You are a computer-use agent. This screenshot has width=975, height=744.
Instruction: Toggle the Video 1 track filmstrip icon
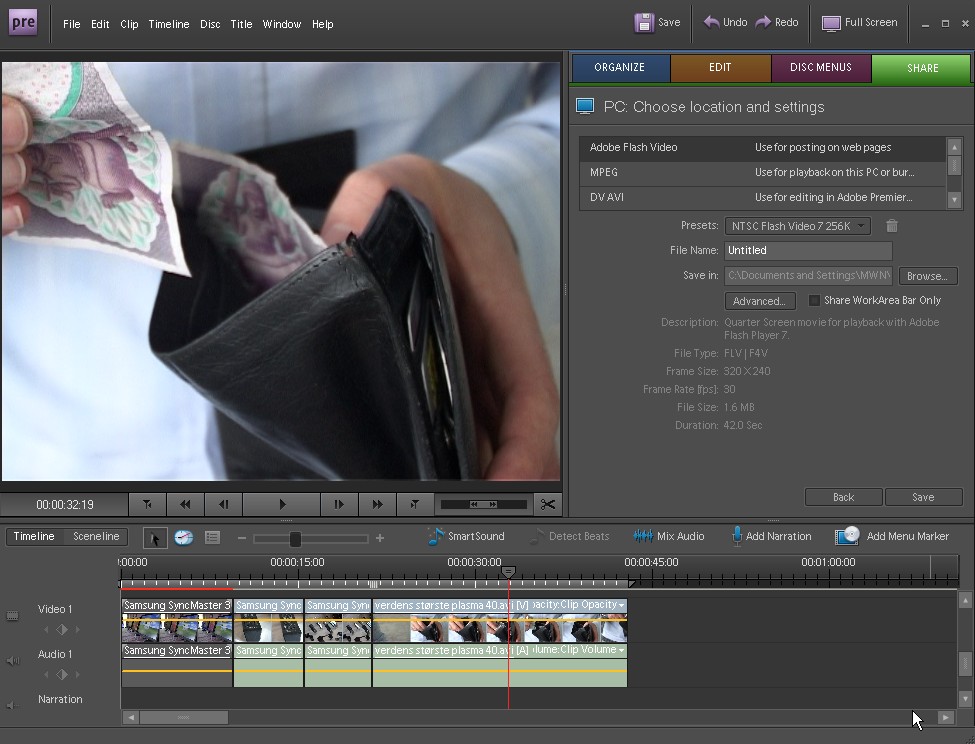(13, 616)
